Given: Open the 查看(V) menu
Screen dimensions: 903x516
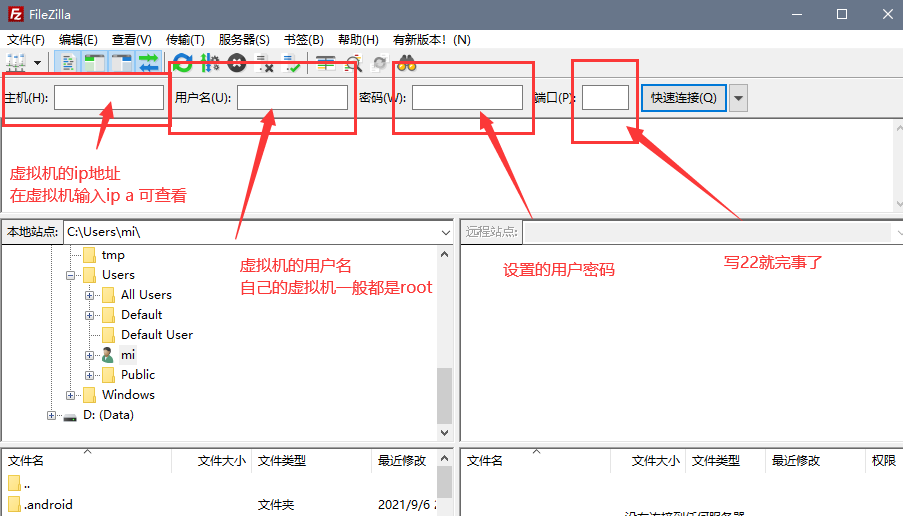Looking at the screenshot, I should pyautogui.click(x=131, y=40).
